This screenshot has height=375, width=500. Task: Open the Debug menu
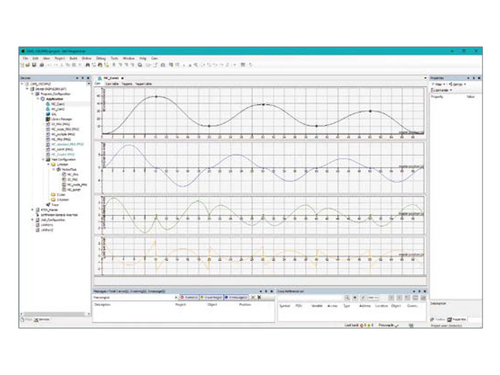pos(101,58)
